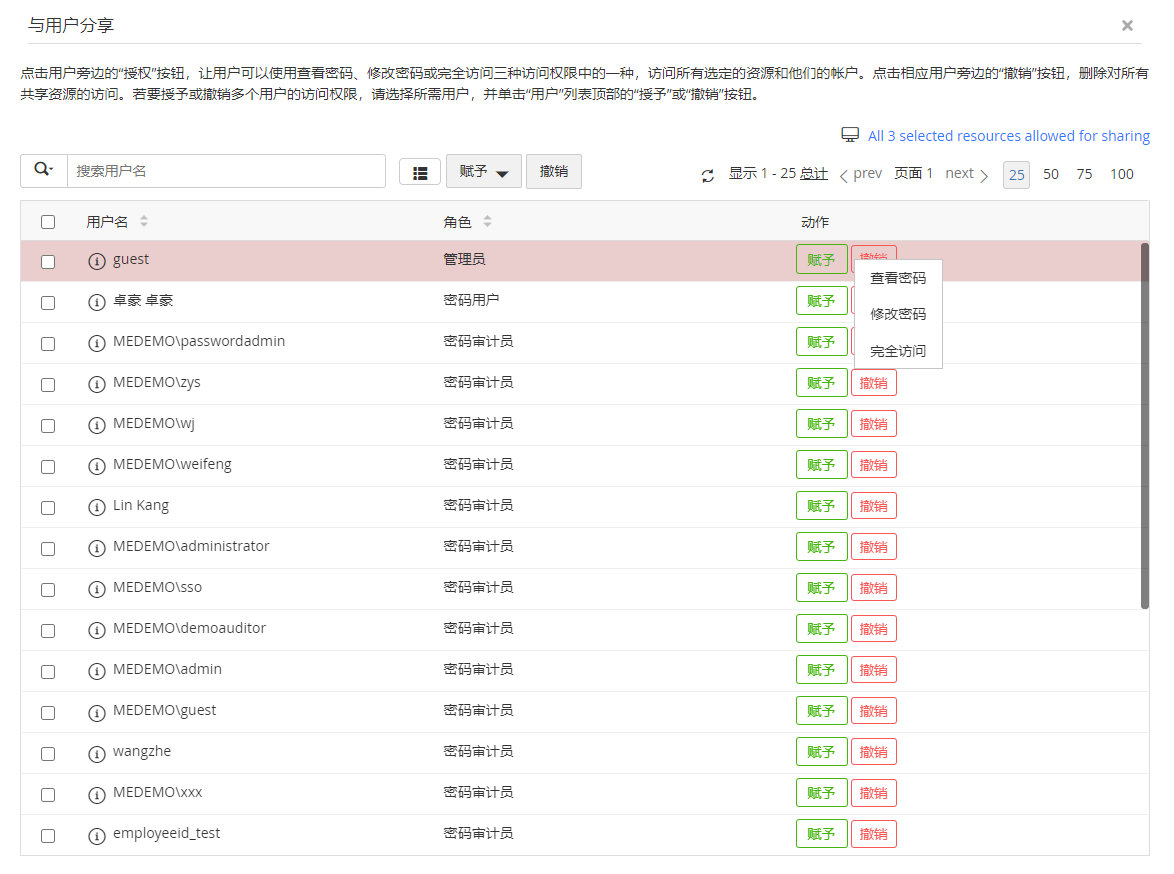This screenshot has height=874, width=1174.
Task: Choose 完全访问 from the popup menu
Action: (898, 350)
